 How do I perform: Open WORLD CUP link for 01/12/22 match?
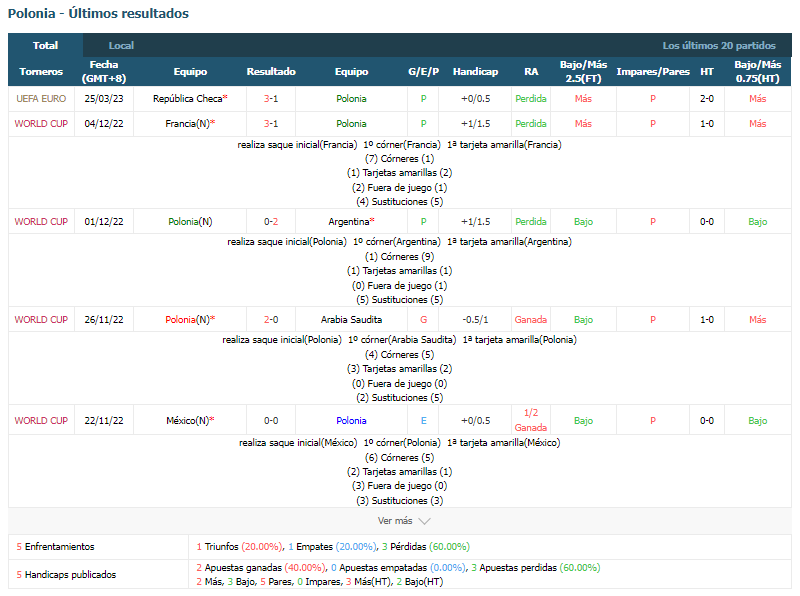click(x=41, y=221)
